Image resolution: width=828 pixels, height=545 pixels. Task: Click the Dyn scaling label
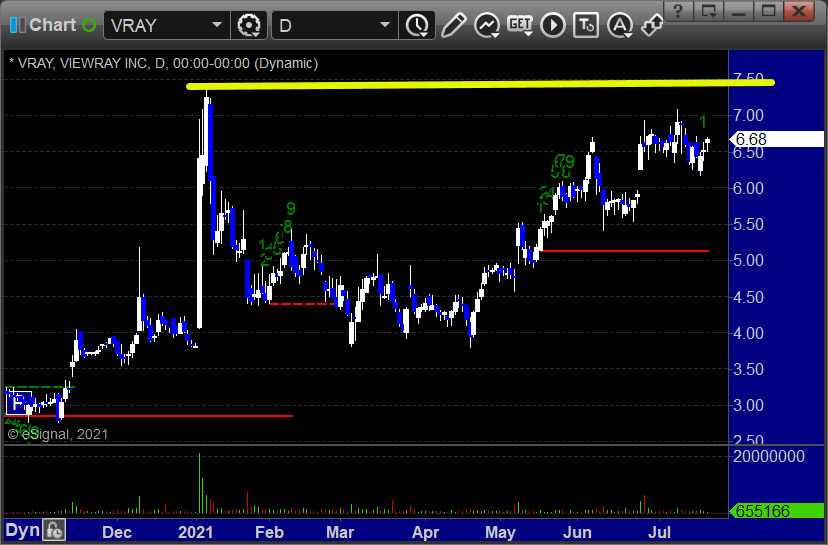(x=22, y=530)
